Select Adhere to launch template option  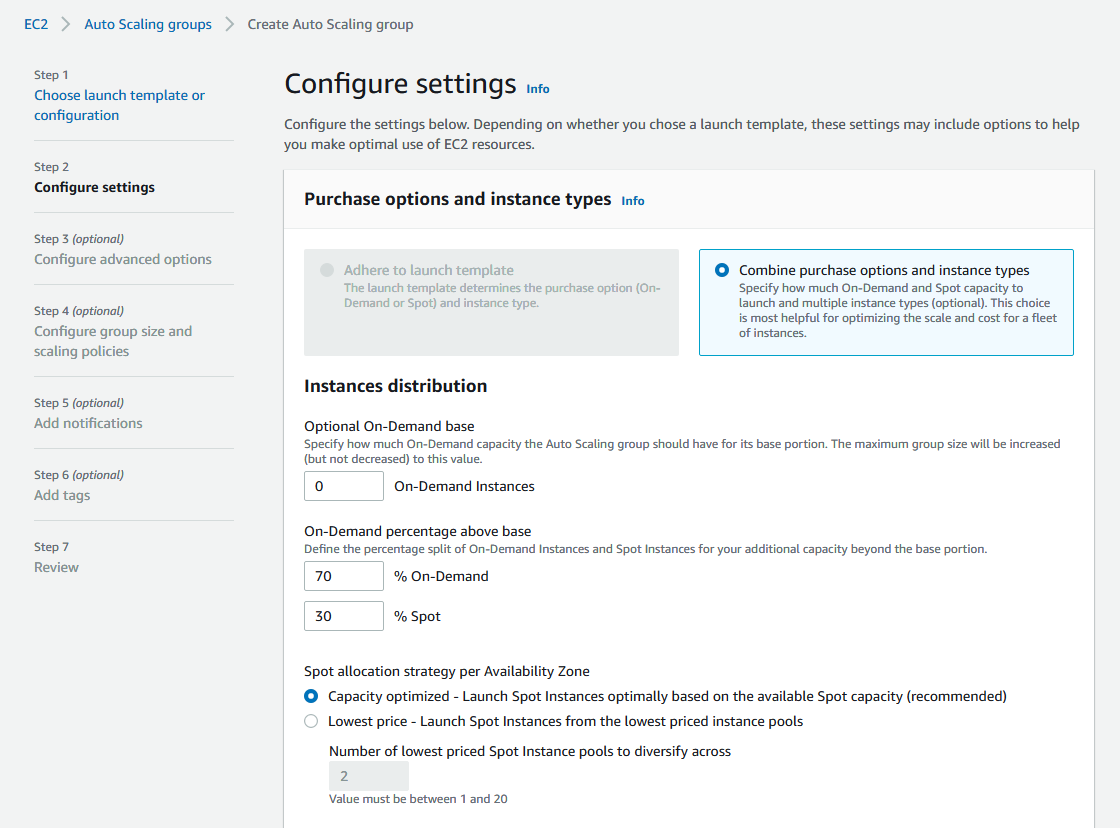tap(328, 270)
